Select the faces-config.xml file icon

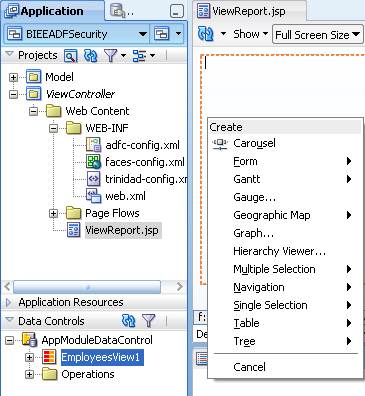click(x=94, y=162)
